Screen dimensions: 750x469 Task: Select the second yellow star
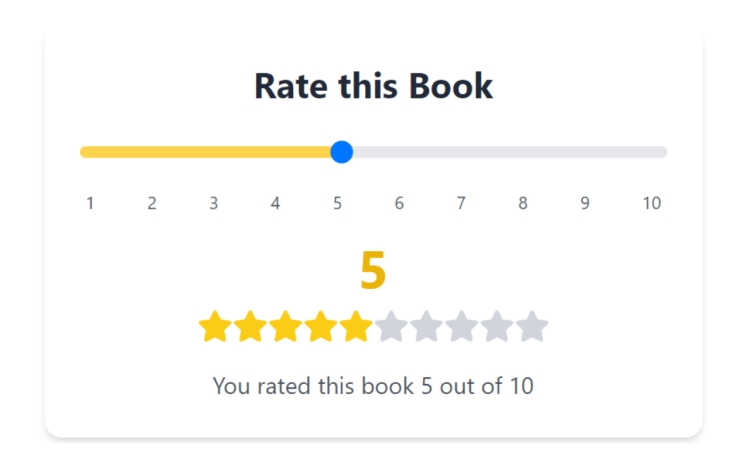[250, 326]
